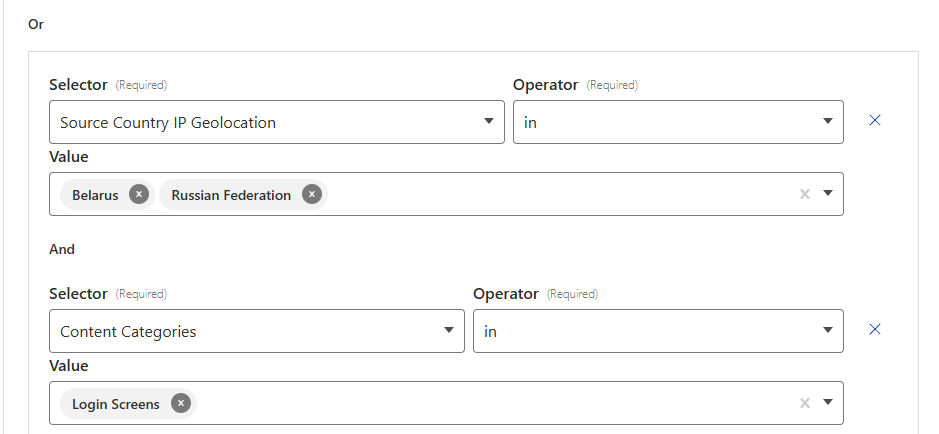Remove the Login Screens tag
The width and height of the screenshot is (939, 434).
(180, 404)
